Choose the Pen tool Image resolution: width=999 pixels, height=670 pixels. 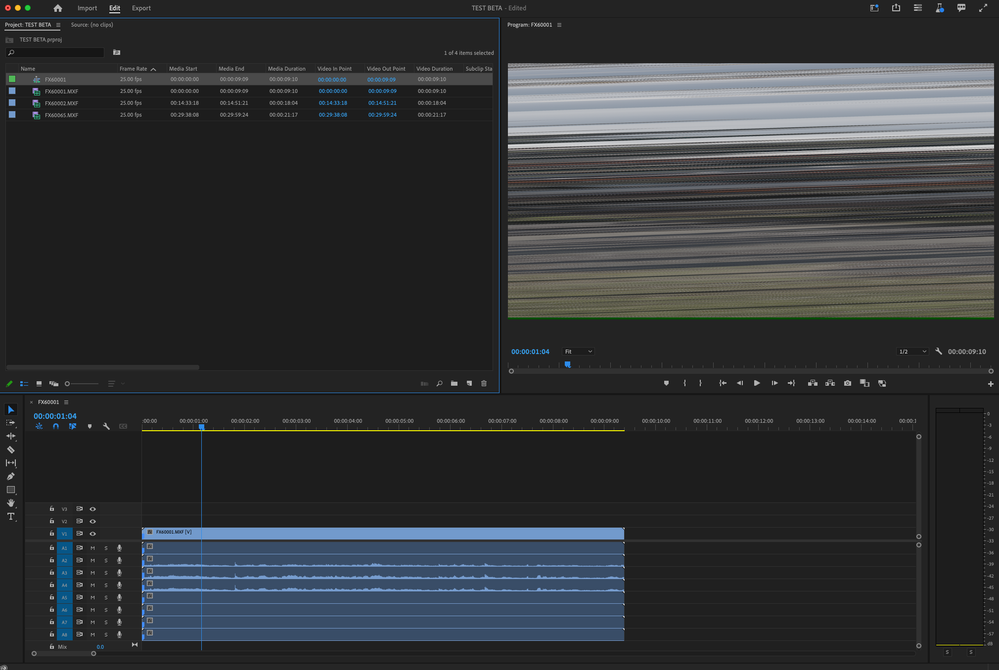coord(11,476)
